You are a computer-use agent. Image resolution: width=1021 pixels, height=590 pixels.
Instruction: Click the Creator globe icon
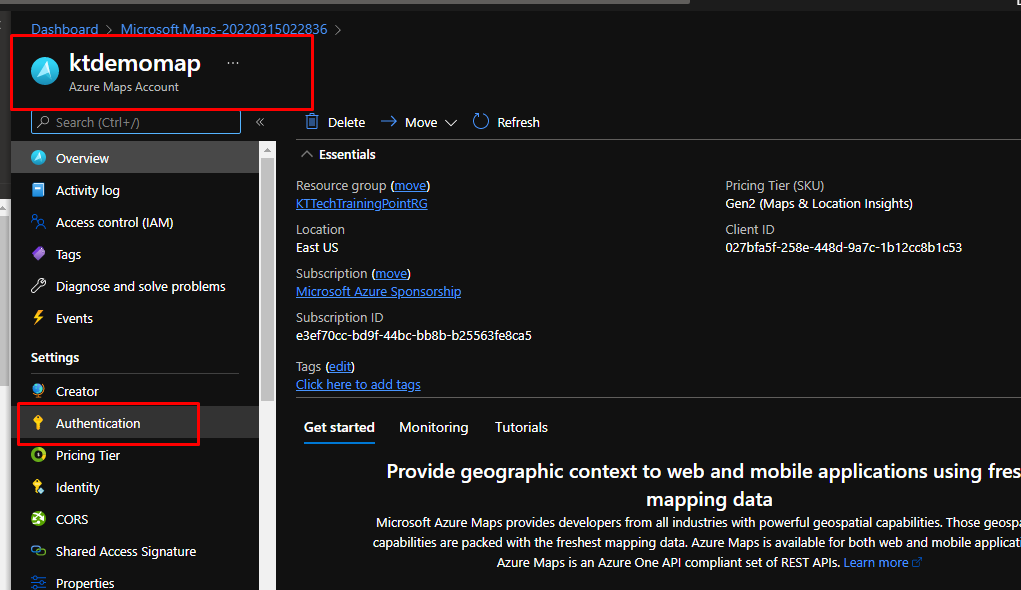[x=38, y=390]
